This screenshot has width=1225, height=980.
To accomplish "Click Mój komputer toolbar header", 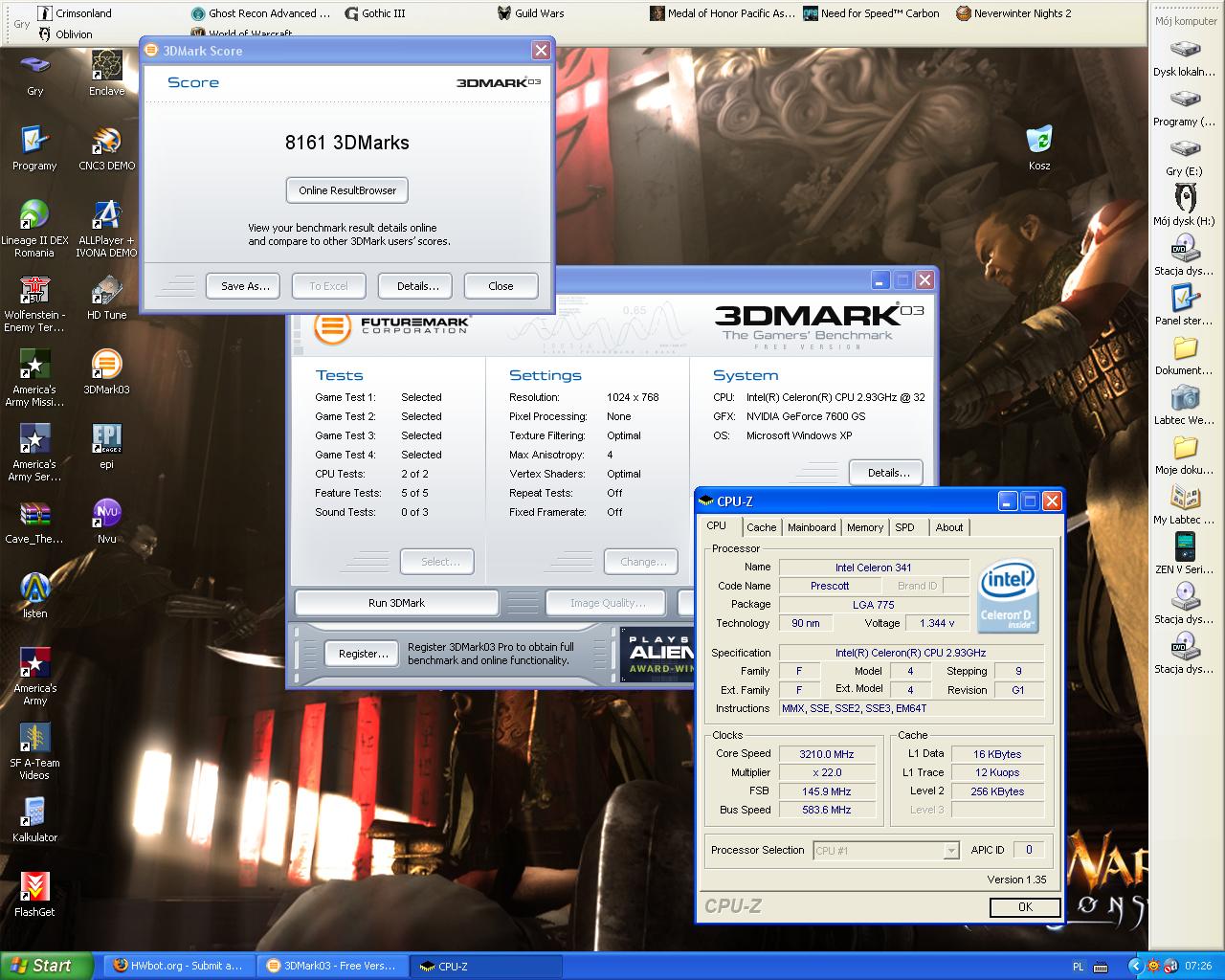I will pyautogui.click(x=1186, y=20).
